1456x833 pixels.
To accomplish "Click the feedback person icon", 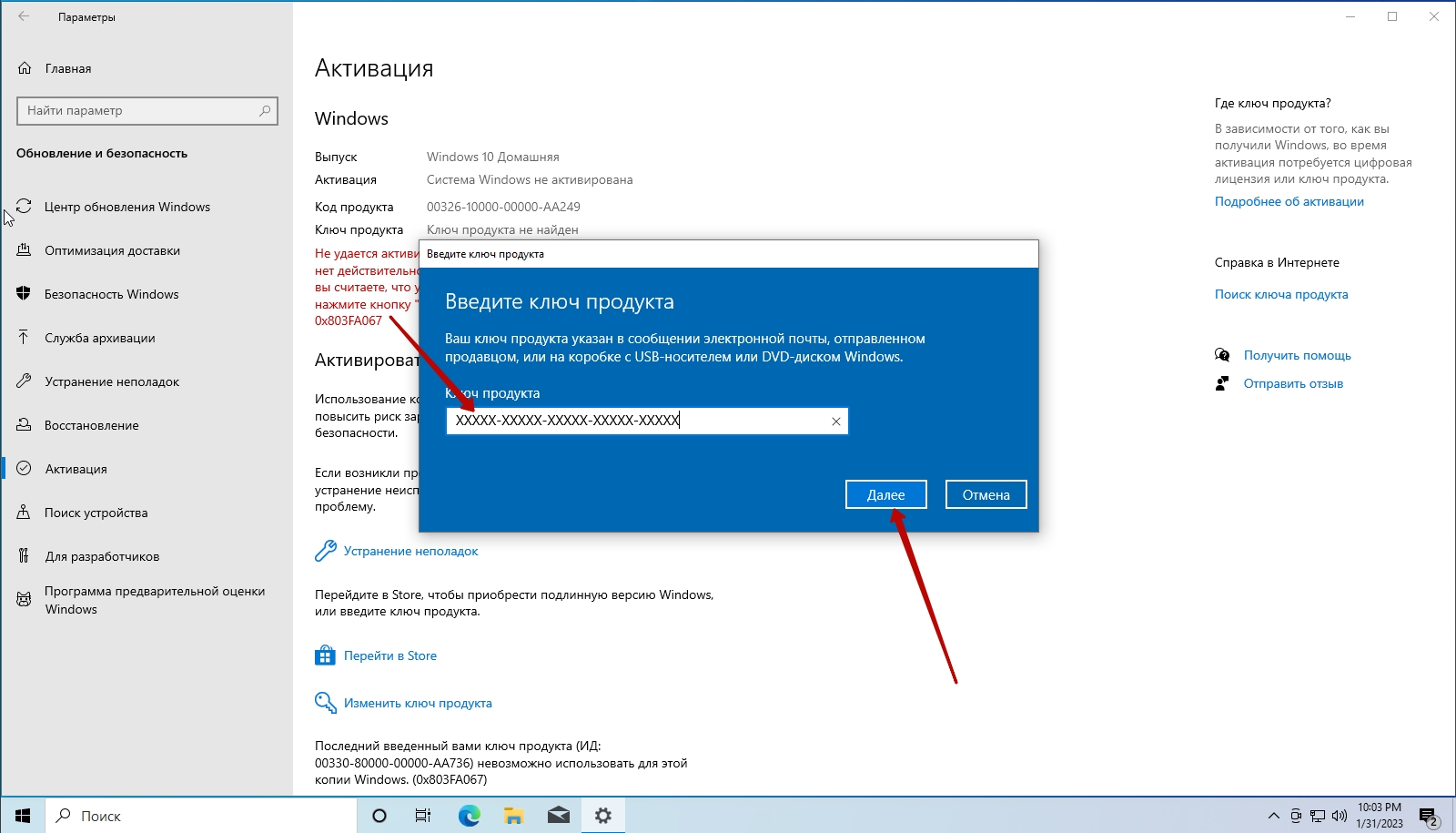I will [x=1222, y=383].
